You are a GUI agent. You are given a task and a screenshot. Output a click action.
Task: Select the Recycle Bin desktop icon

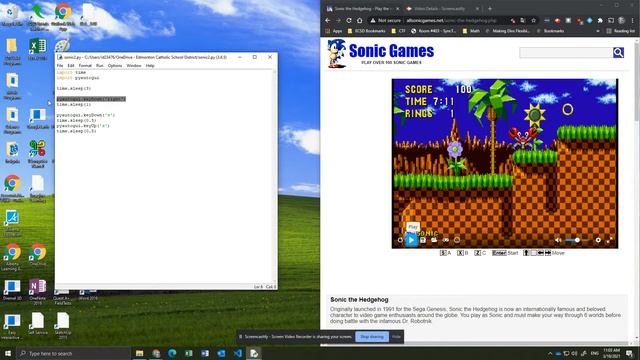coord(11,16)
